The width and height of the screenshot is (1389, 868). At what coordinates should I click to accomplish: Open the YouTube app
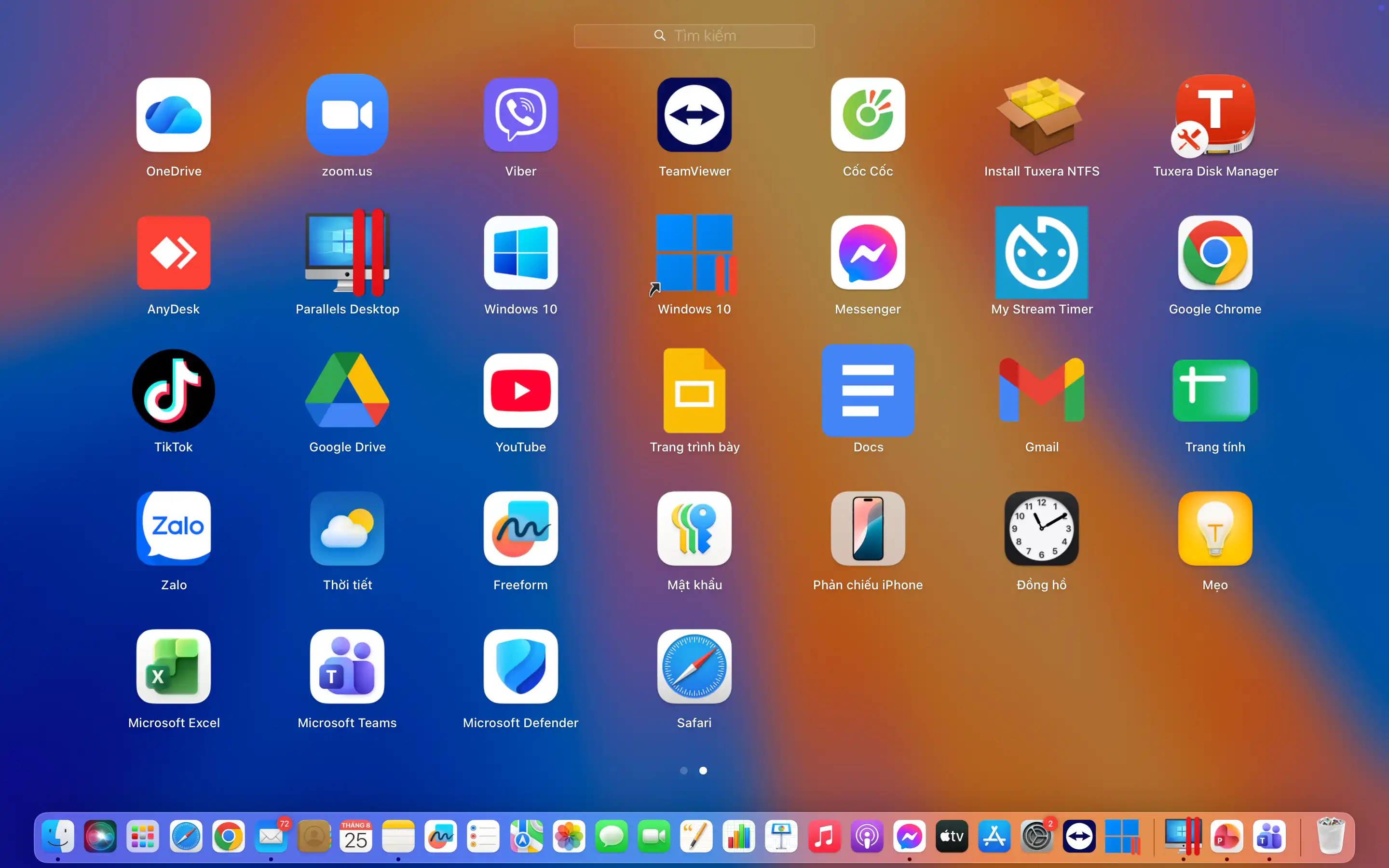(x=520, y=391)
